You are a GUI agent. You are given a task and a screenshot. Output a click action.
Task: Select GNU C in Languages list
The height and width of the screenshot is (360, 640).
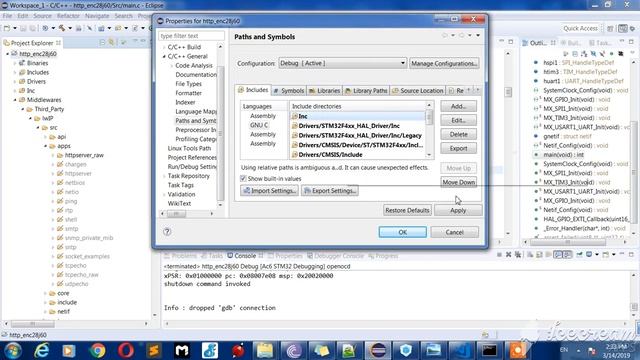pos(259,125)
